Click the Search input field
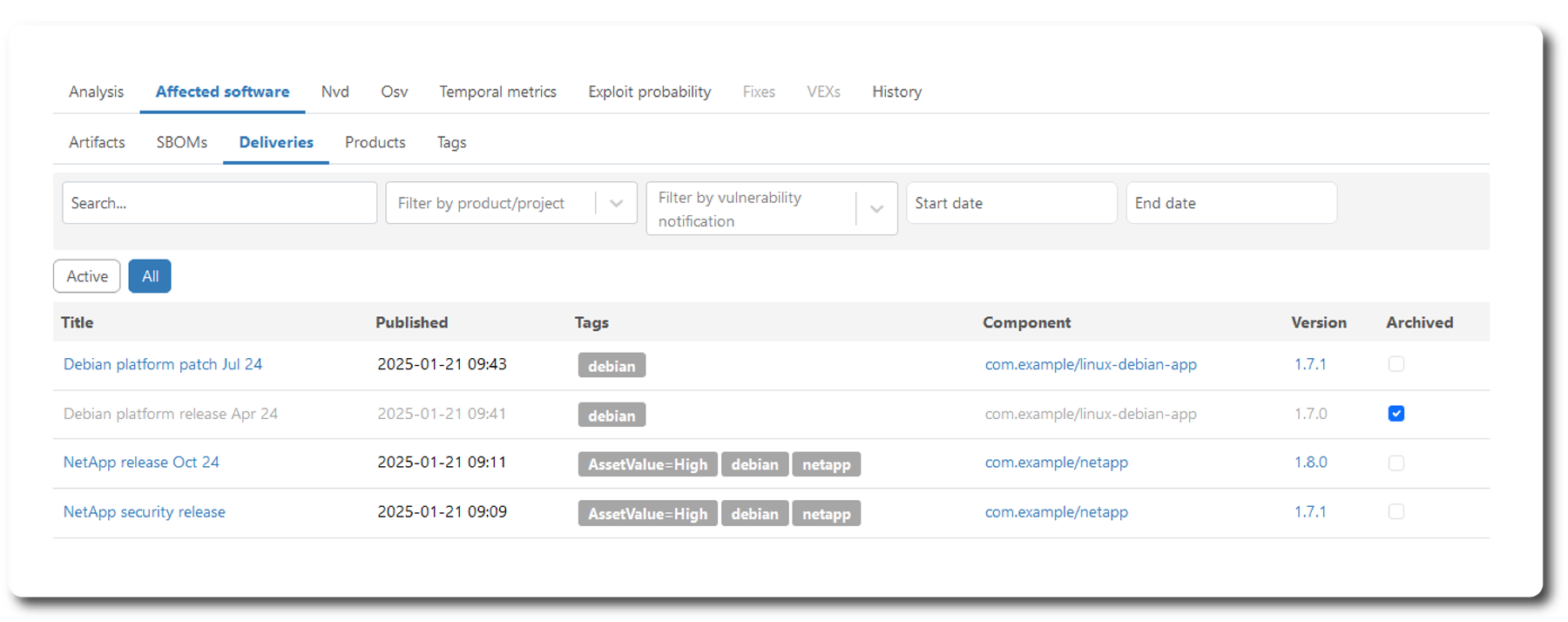The width and height of the screenshot is (1568, 622). pyautogui.click(x=219, y=203)
